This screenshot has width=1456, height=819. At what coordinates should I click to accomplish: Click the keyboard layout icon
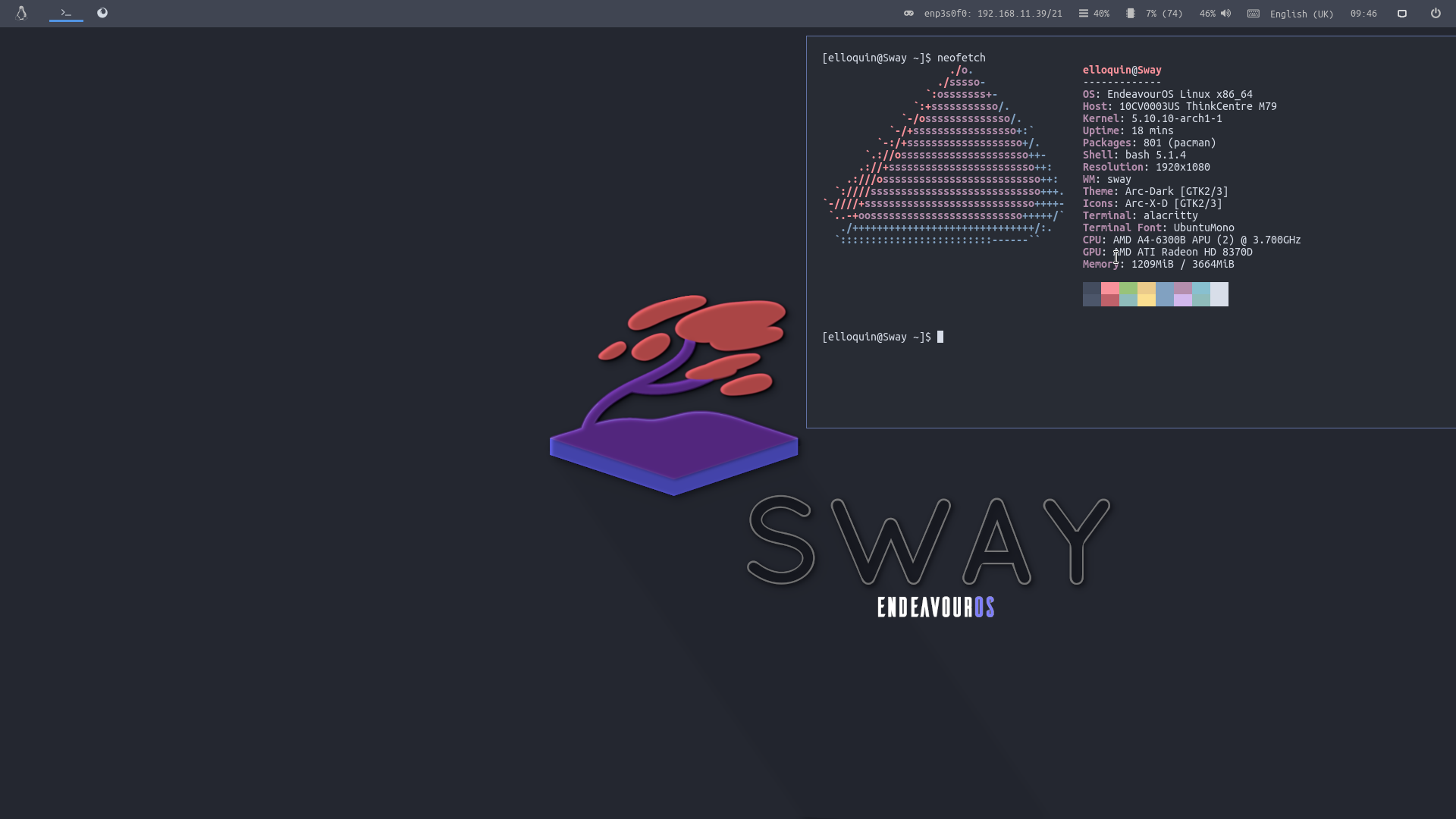pos(1254,14)
